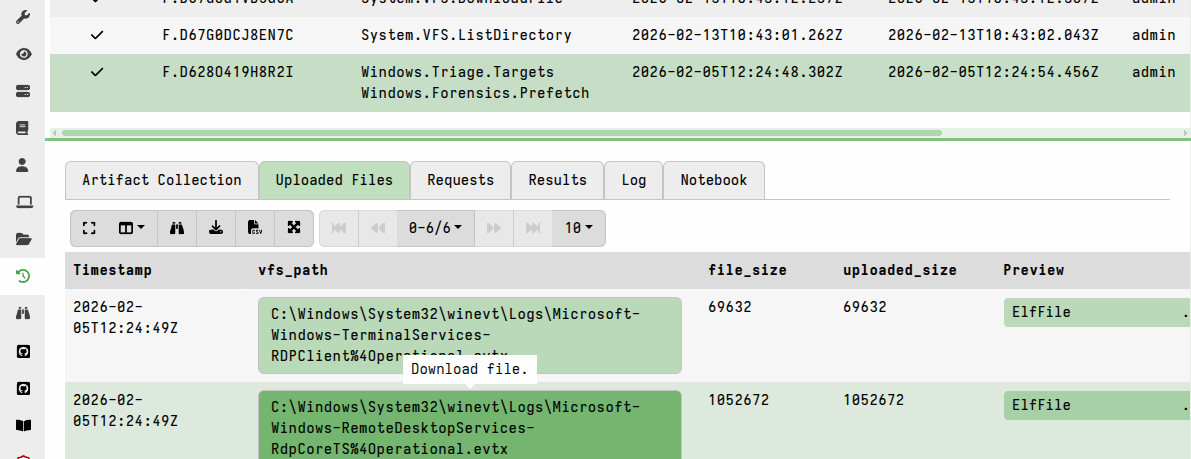The width and height of the screenshot is (1191, 459).
Task: Toggle fullscreen with the bracket corners icon
Action: pyautogui.click(x=89, y=228)
